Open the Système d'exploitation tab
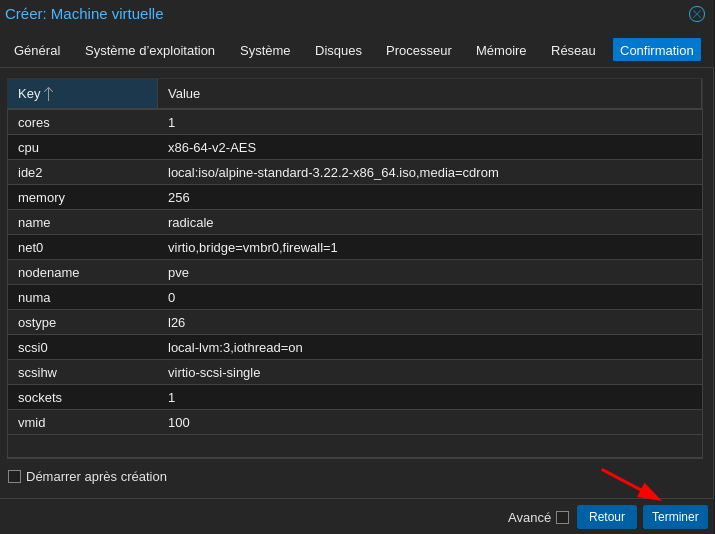Image resolution: width=715 pixels, height=534 pixels. 150,50
